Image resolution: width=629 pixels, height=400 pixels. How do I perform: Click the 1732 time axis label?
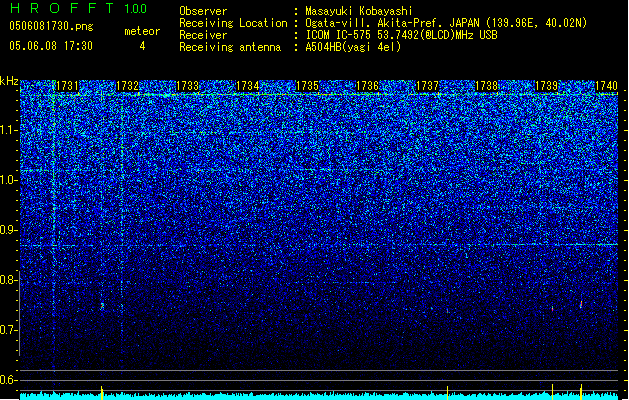click(128, 86)
